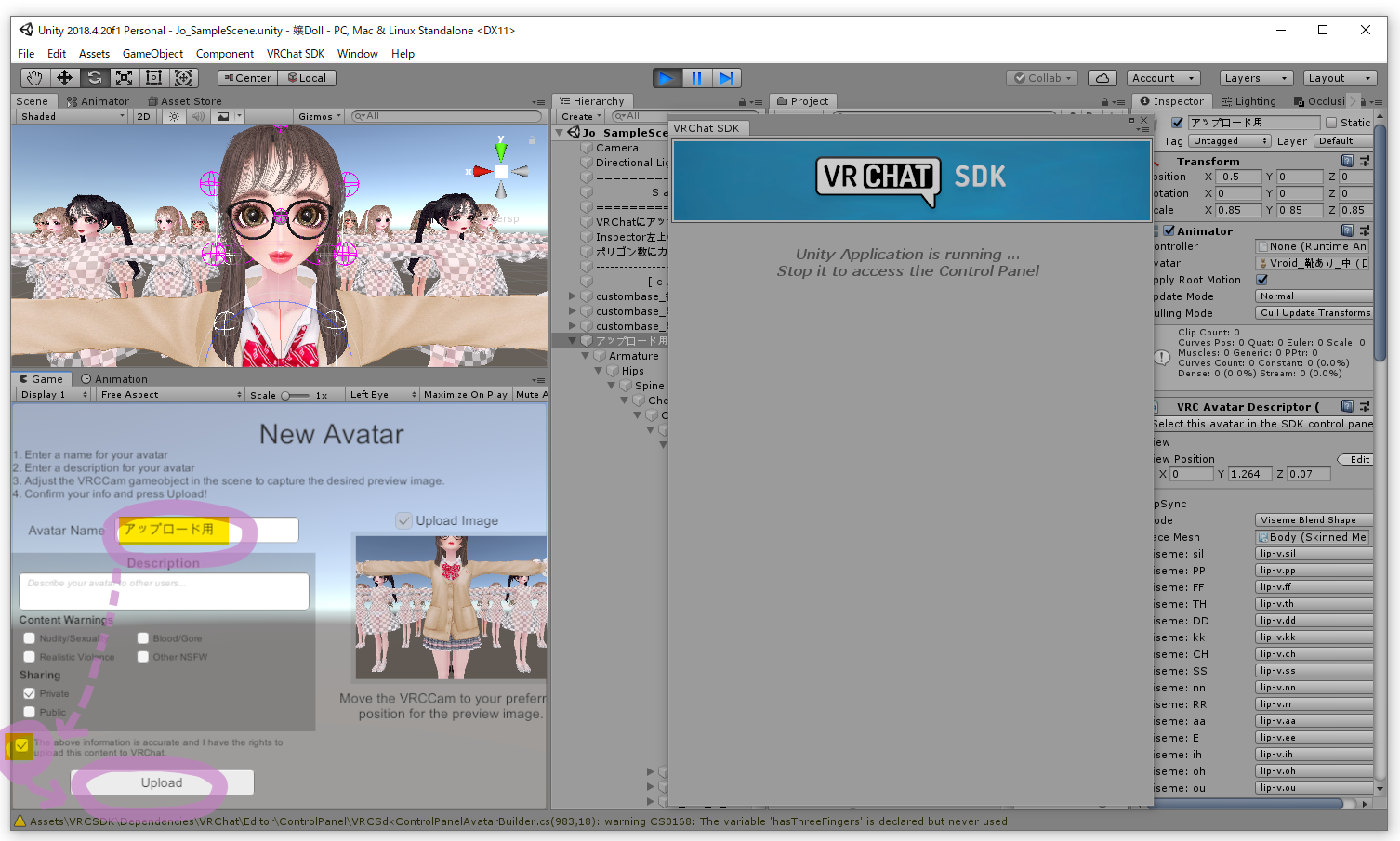The height and width of the screenshot is (841, 1400).
Task: Click the avatar description text box
Action: coord(164,591)
